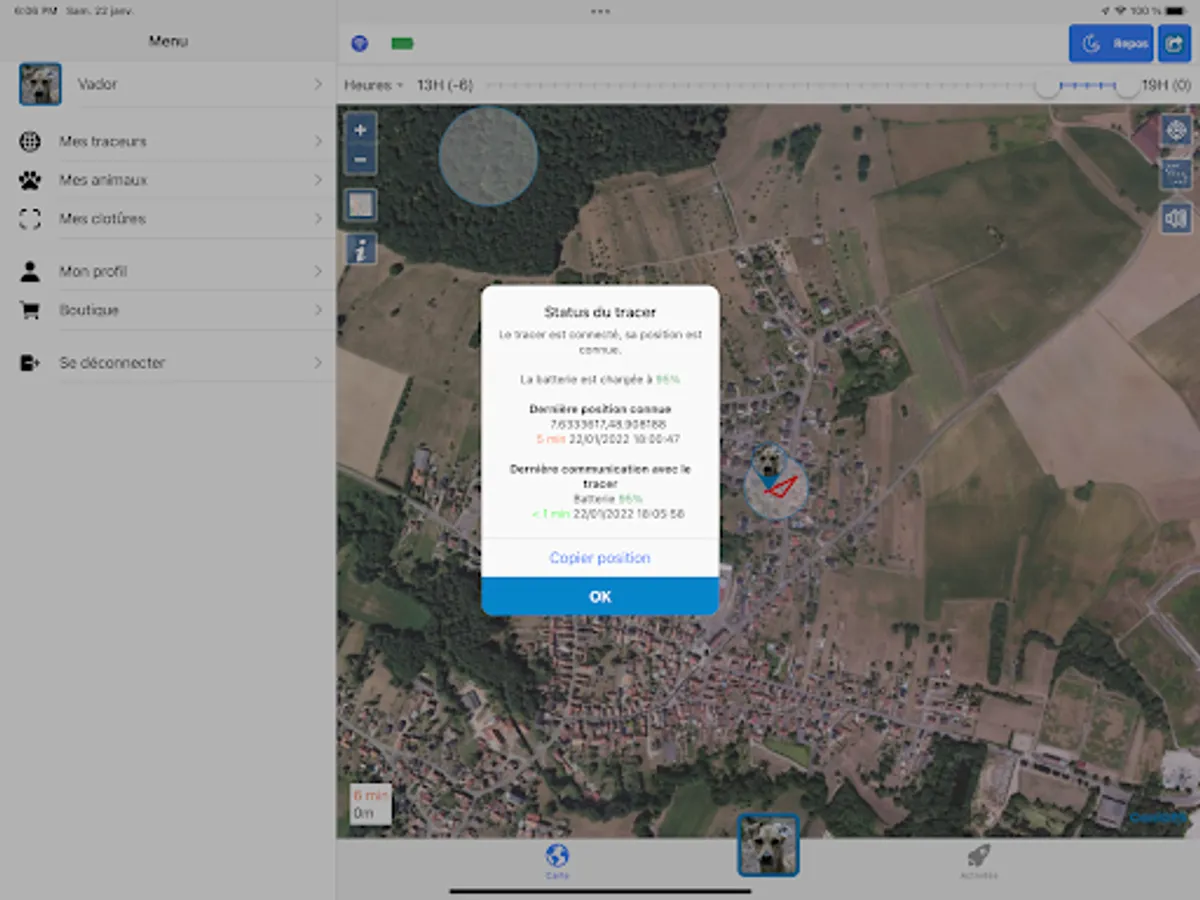Click the 13H (-6) start time label

click(444, 85)
